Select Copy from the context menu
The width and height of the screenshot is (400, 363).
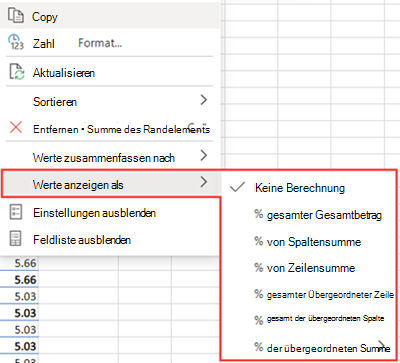(110, 16)
